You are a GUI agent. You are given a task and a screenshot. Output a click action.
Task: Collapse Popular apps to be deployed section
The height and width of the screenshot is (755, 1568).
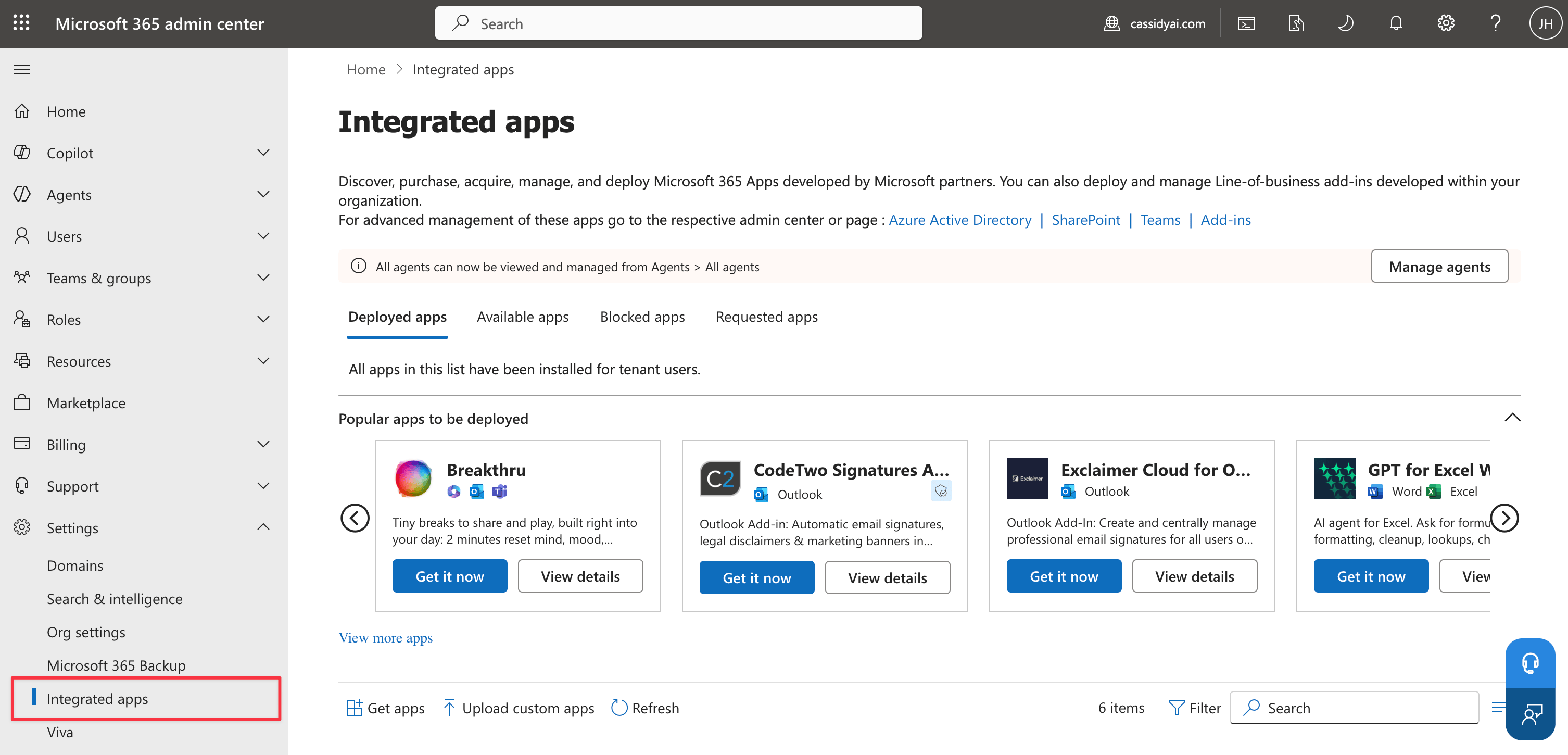pyautogui.click(x=1513, y=418)
